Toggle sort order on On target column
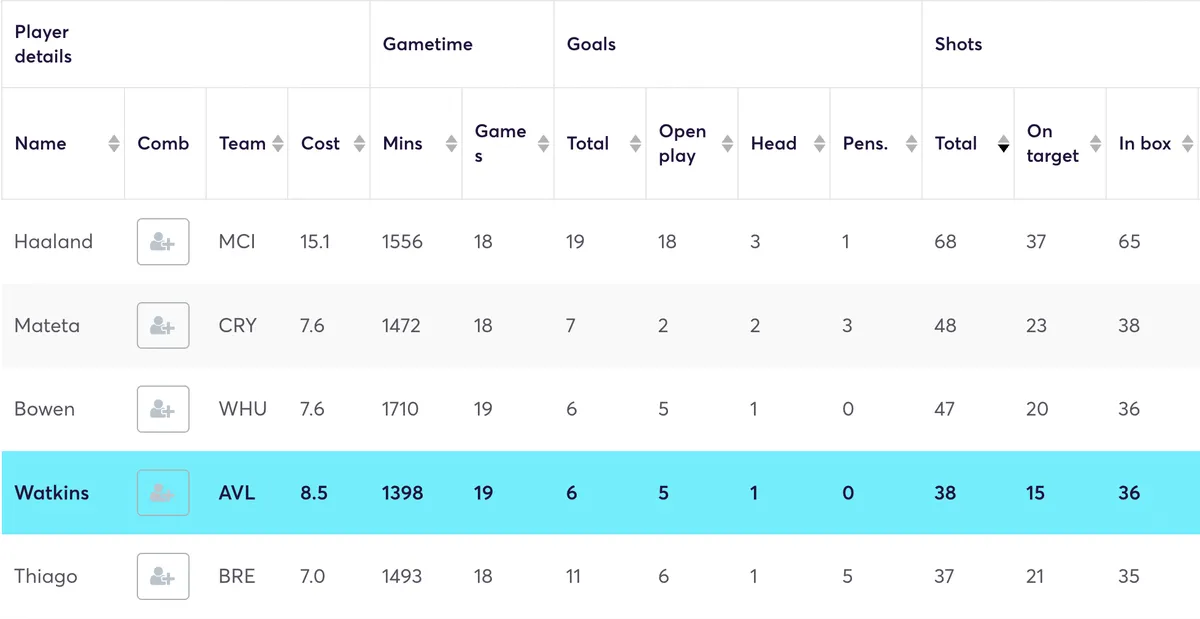Viewport: 1200px width, 619px height. [x=1096, y=143]
